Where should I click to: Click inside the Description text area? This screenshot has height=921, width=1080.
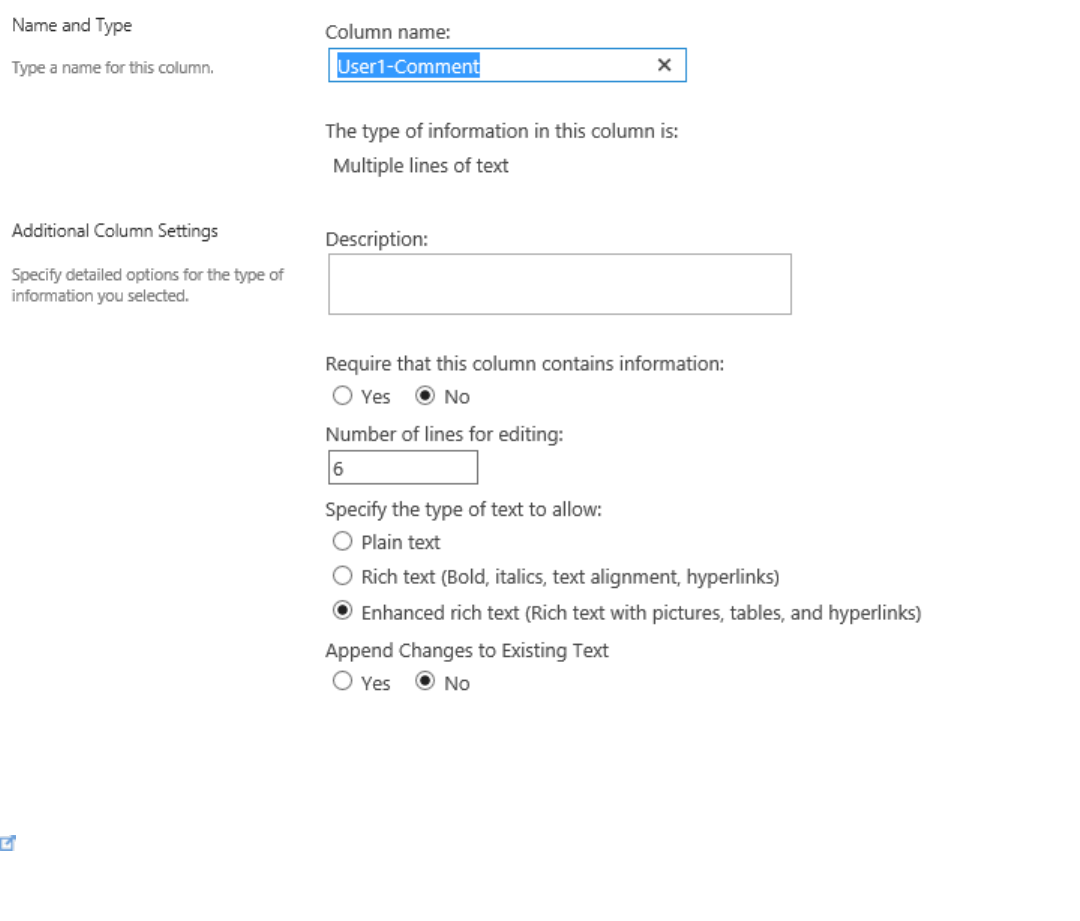[559, 284]
